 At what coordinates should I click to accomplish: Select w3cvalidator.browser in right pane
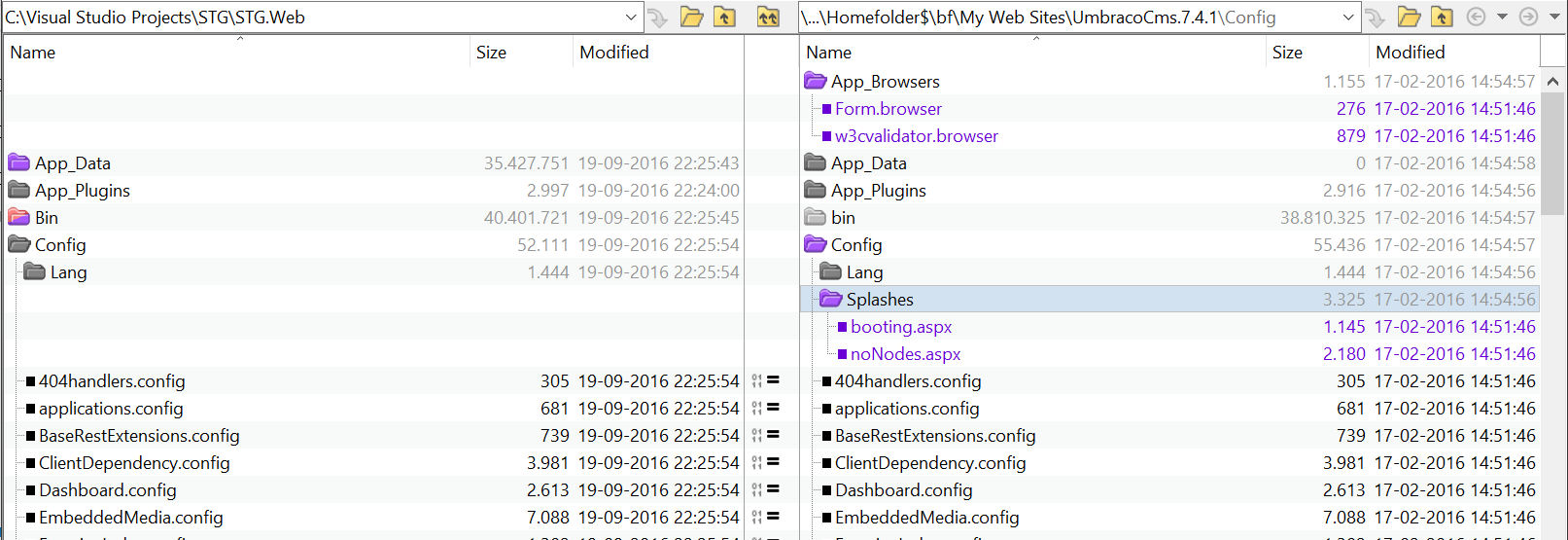point(917,136)
